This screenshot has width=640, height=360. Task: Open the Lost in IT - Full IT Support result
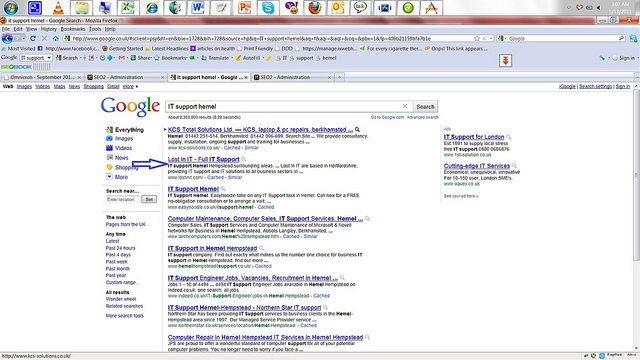(x=204, y=159)
